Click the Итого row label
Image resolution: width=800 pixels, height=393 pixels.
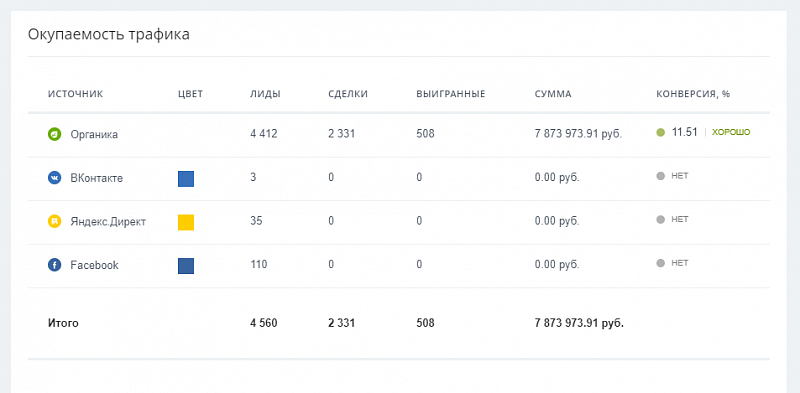tap(63, 323)
